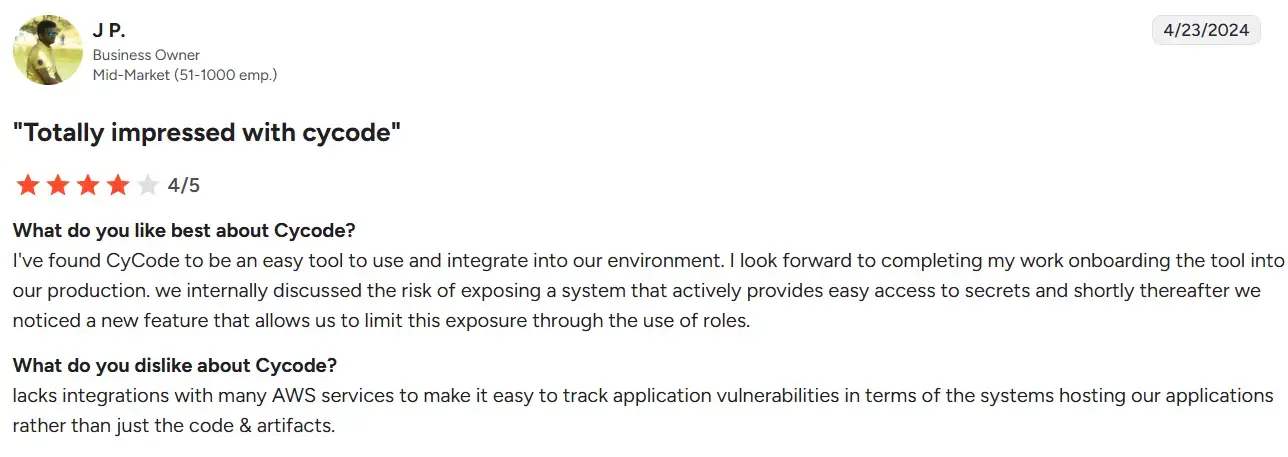Click the gray unfilled fifth star

click(x=148, y=185)
